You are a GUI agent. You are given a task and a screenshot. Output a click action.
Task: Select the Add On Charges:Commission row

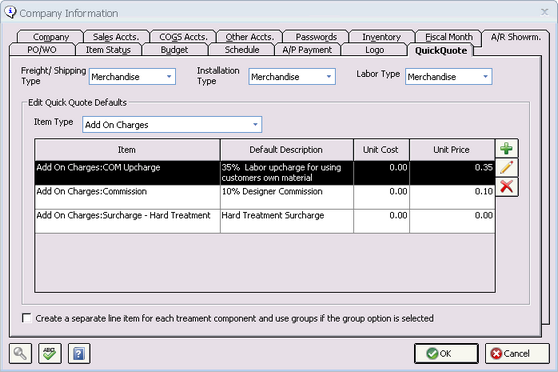(x=265, y=197)
